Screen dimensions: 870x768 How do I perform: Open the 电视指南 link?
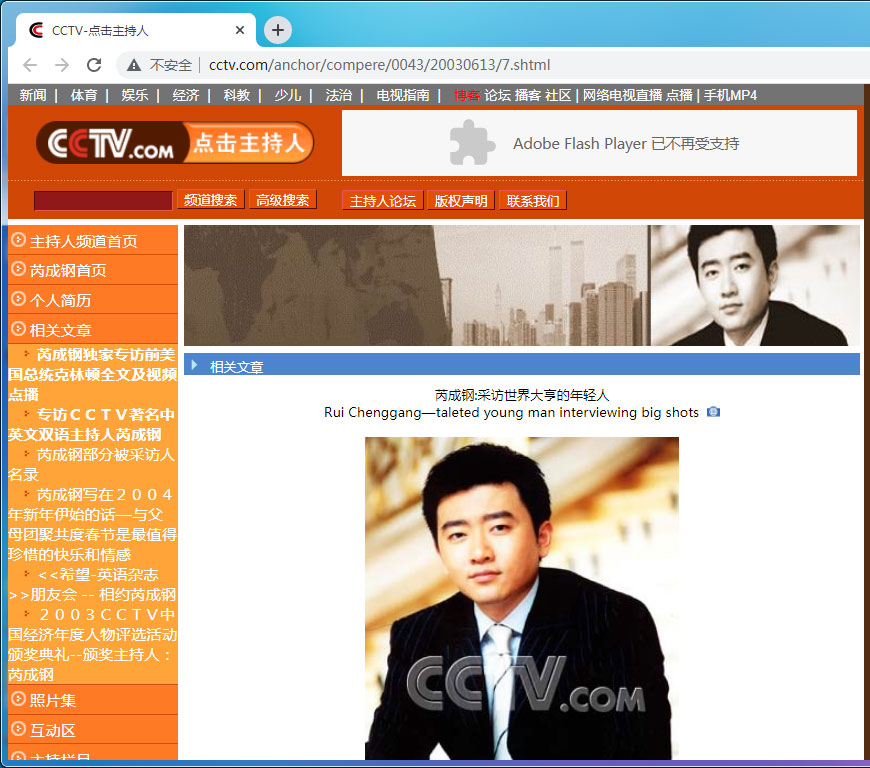(x=403, y=95)
